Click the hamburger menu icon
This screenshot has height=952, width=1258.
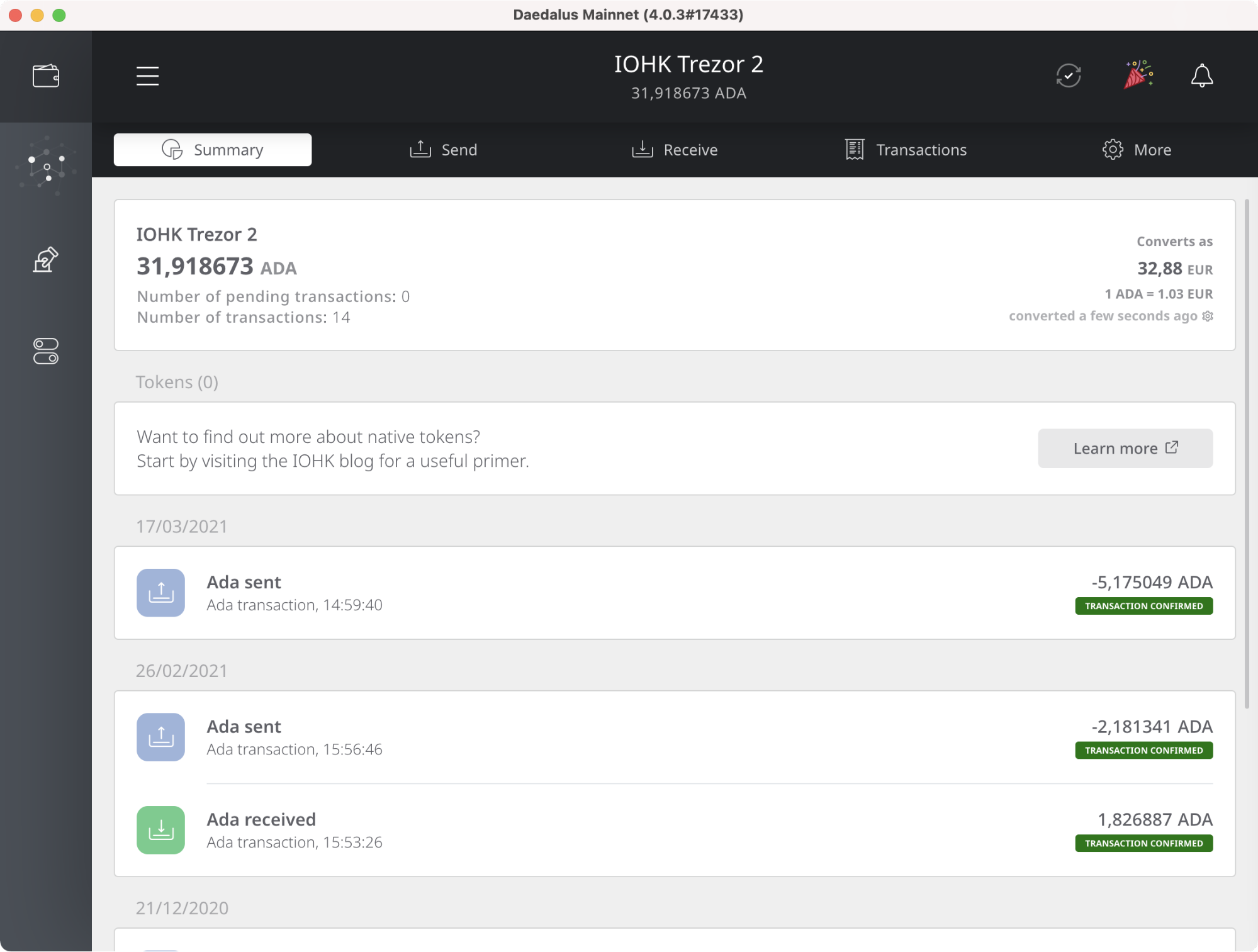coord(147,76)
